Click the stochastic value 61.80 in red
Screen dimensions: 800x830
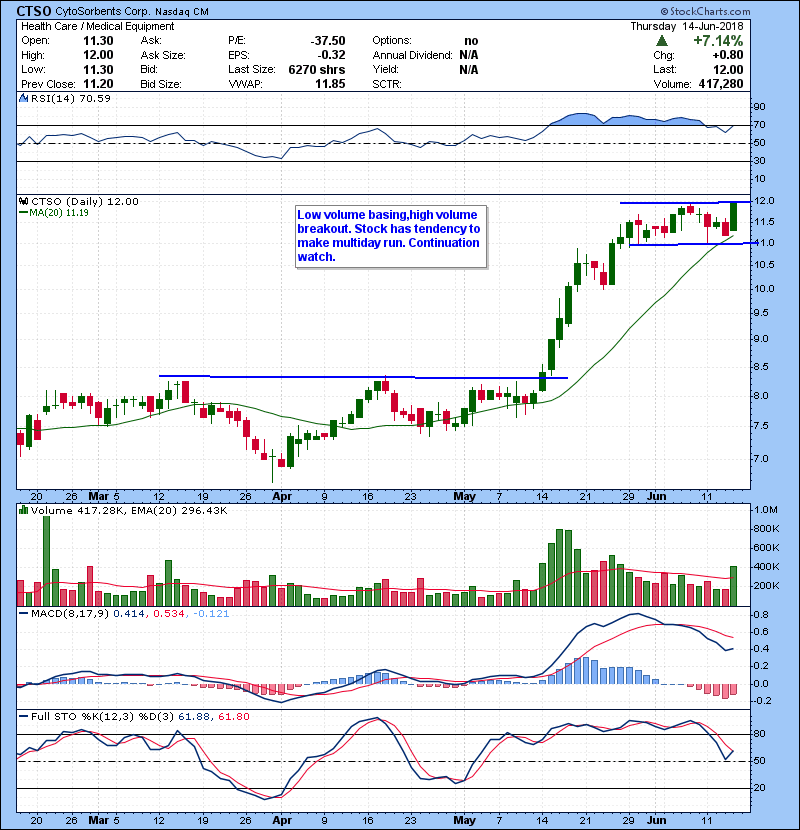[233, 717]
